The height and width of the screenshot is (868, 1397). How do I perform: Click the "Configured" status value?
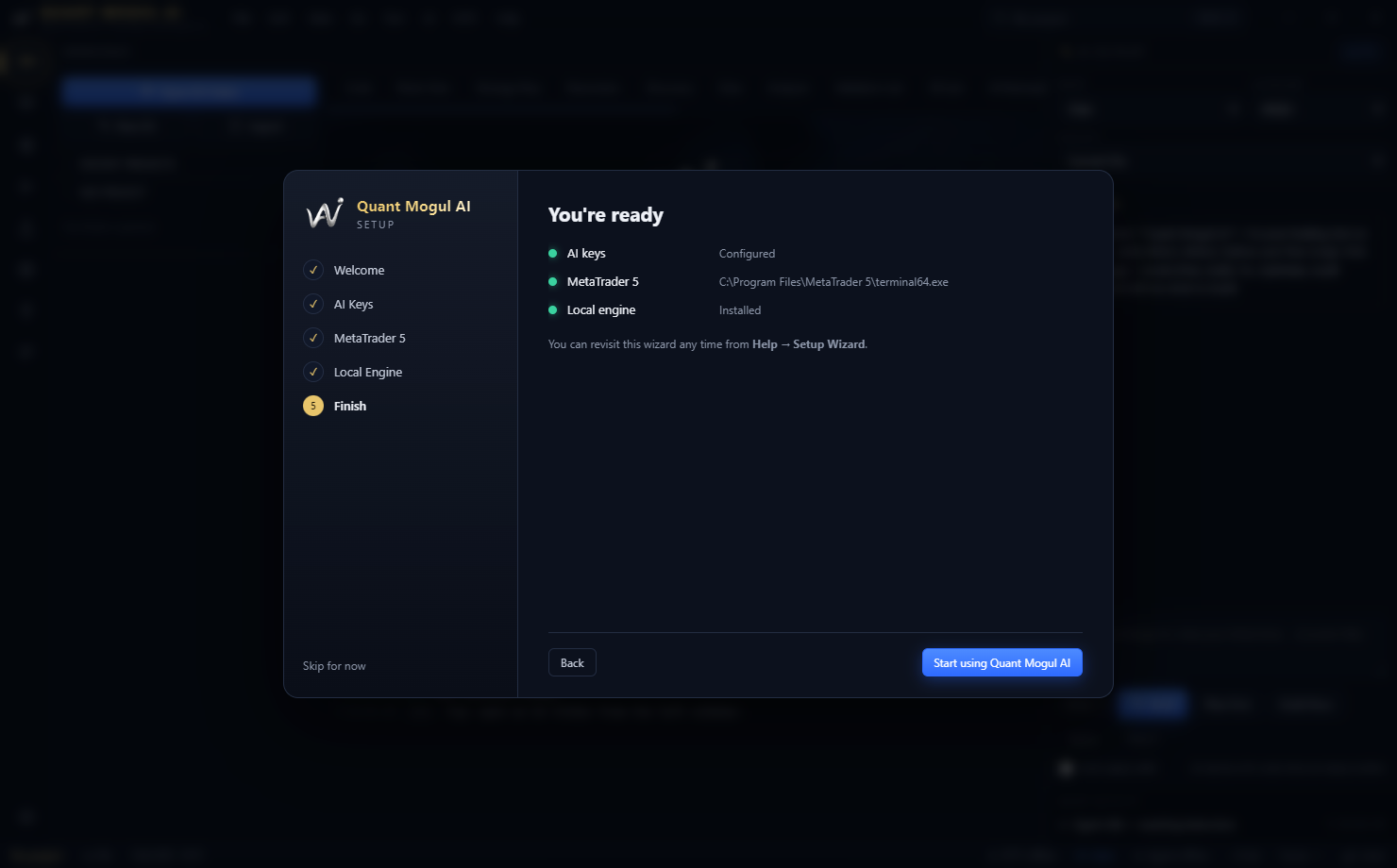pos(747,254)
